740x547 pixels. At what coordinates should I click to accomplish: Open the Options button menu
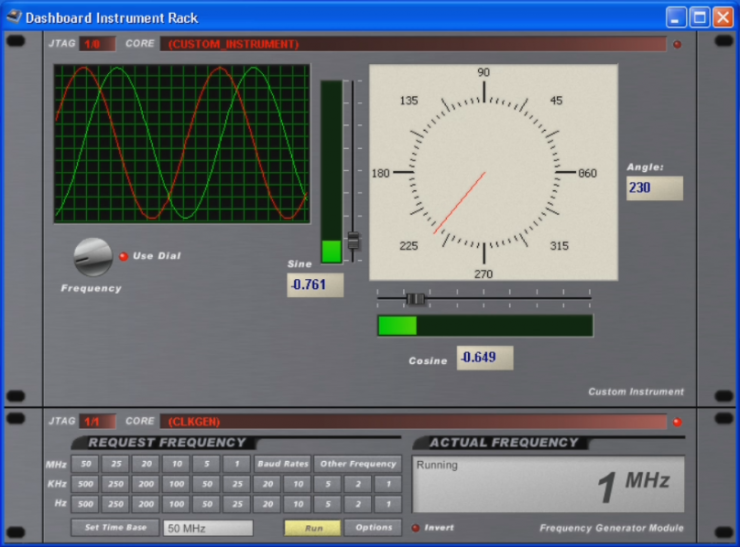(373, 528)
